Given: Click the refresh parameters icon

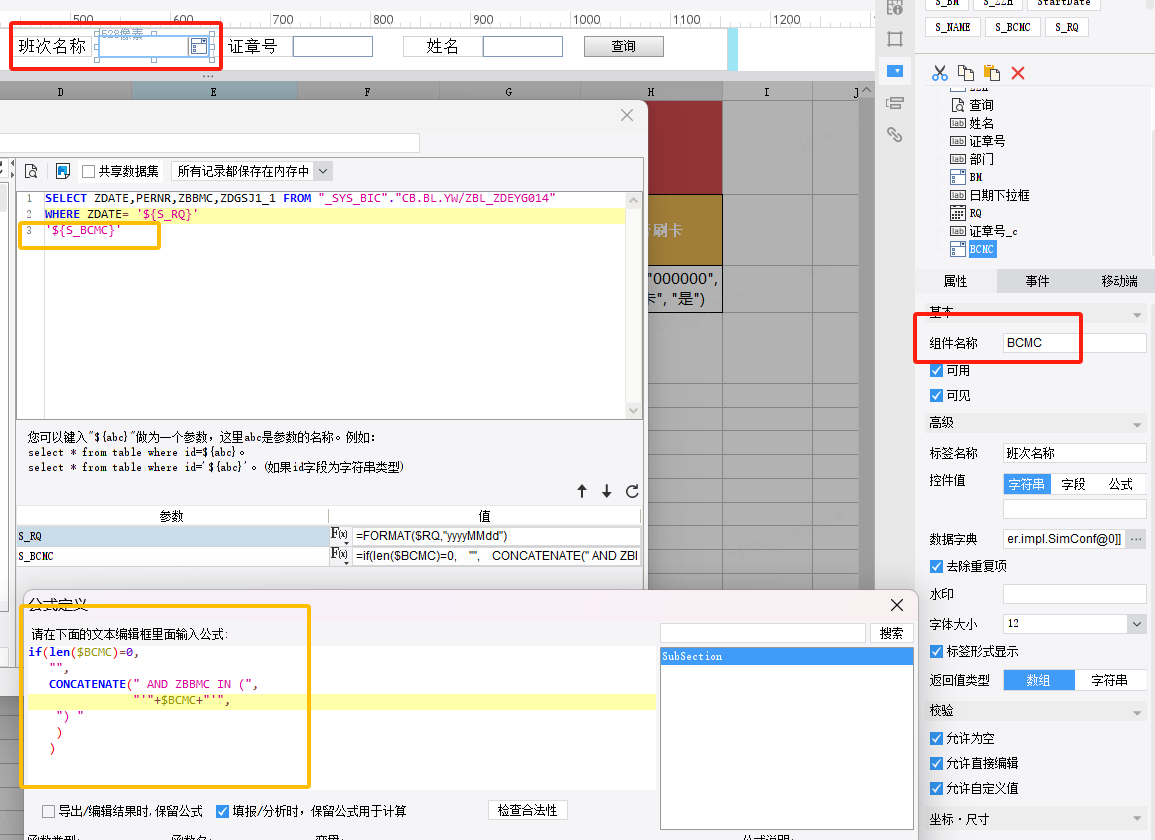Looking at the screenshot, I should tap(632, 491).
